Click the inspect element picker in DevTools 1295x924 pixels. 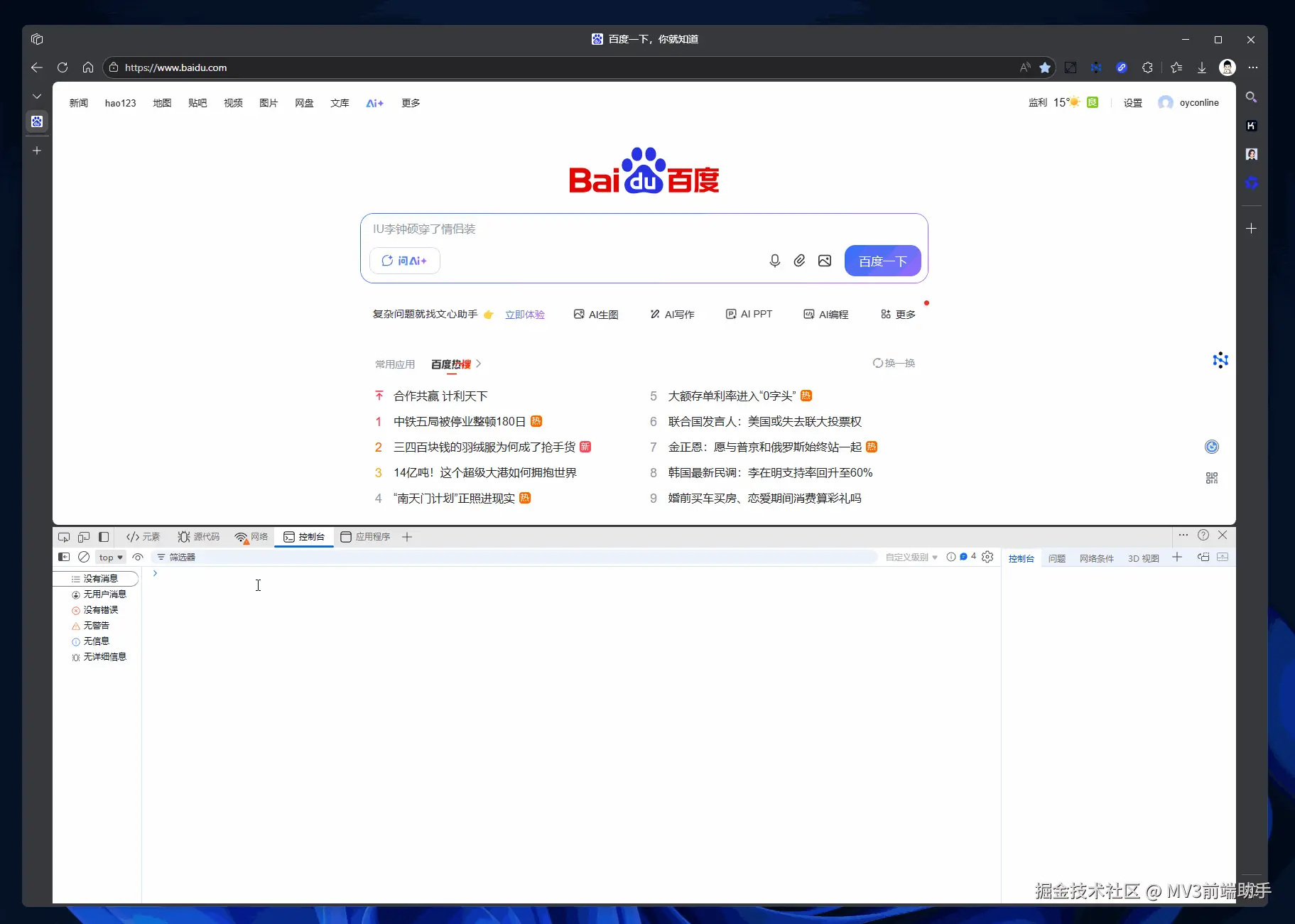click(64, 537)
